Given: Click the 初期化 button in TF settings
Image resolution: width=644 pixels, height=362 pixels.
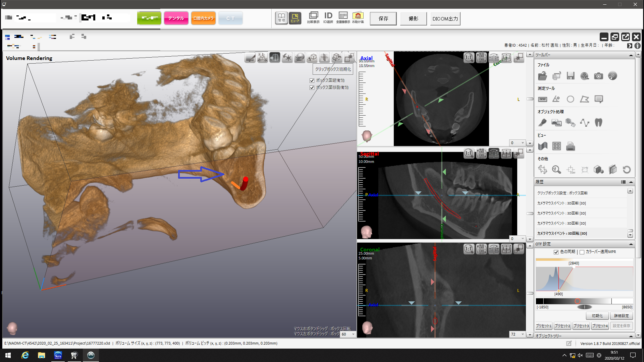Looking at the screenshot, I should click(597, 316).
